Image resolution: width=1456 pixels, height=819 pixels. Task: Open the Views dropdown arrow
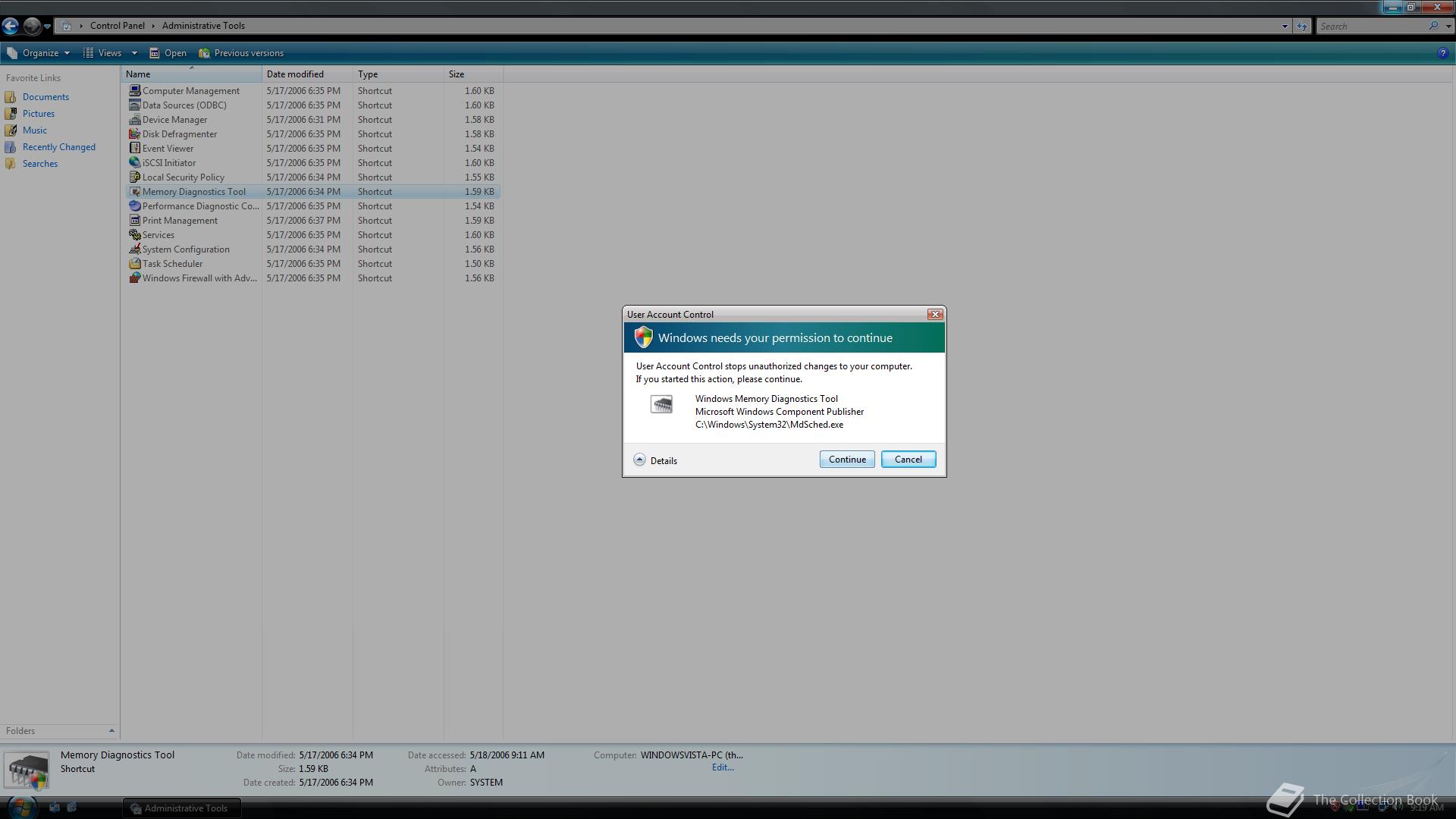click(x=134, y=53)
